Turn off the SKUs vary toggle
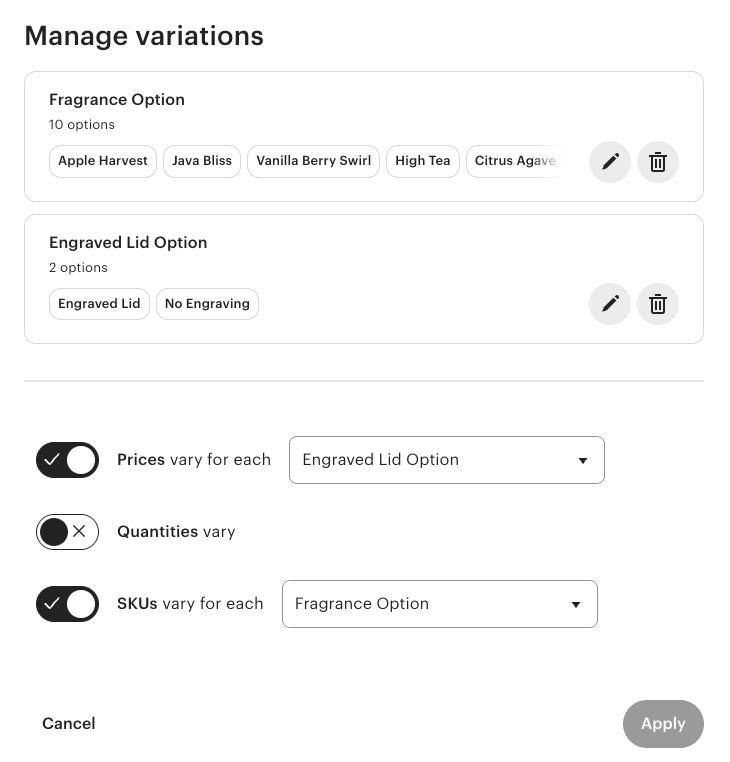 tap(67, 604)
